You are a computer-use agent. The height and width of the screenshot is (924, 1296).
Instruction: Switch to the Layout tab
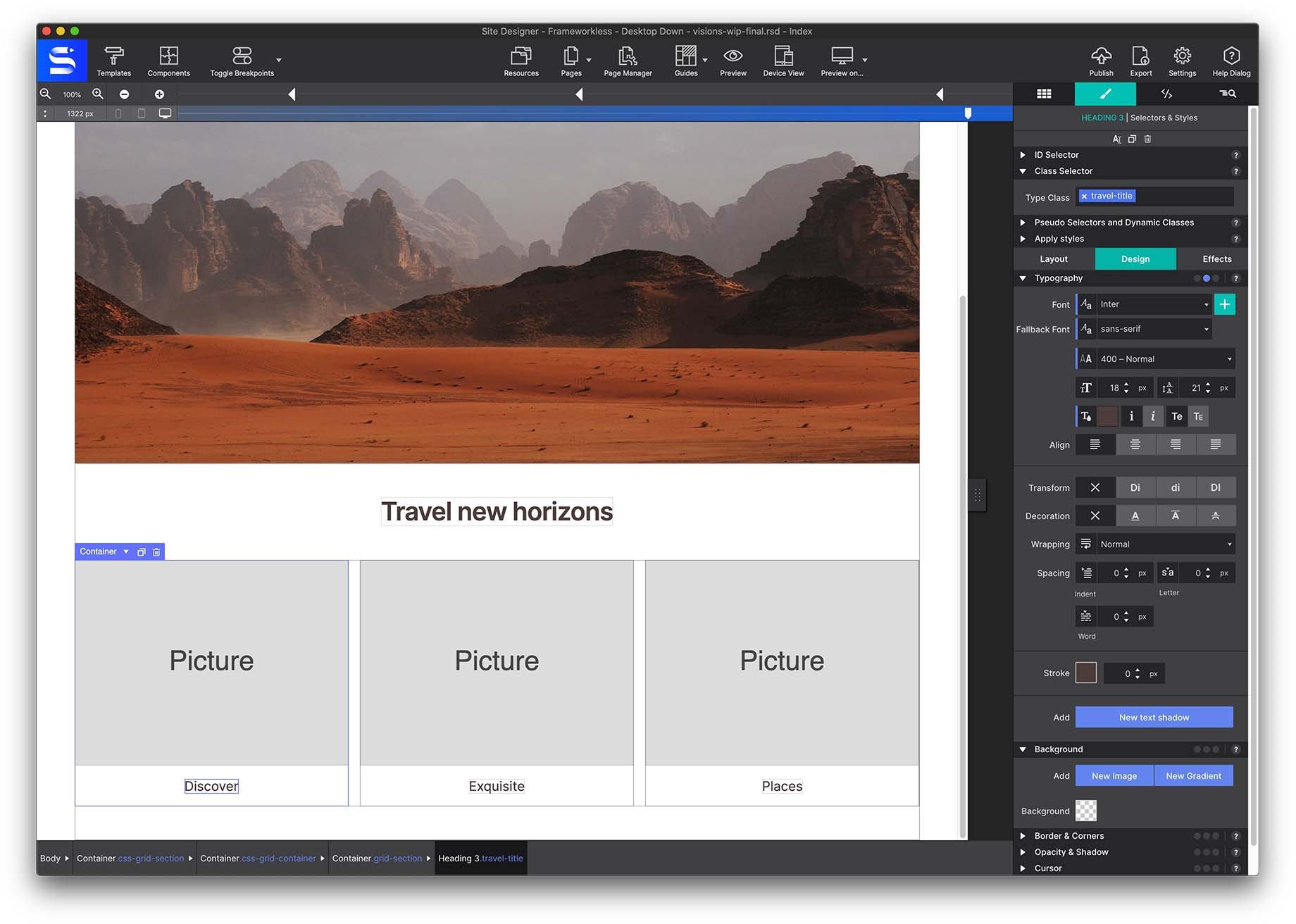click(1054, 259)
